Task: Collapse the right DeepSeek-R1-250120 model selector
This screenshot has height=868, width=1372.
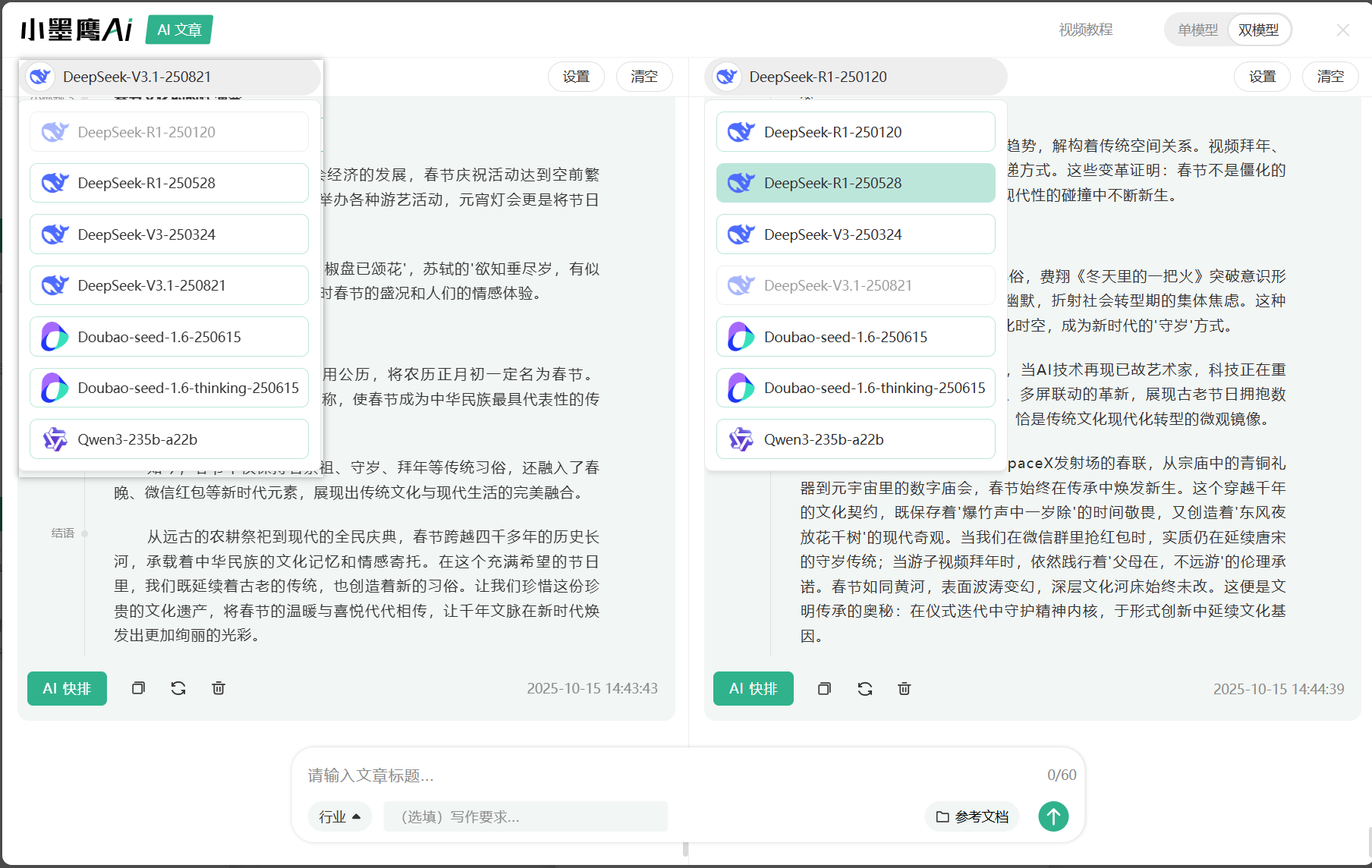Action: point(855,77)
